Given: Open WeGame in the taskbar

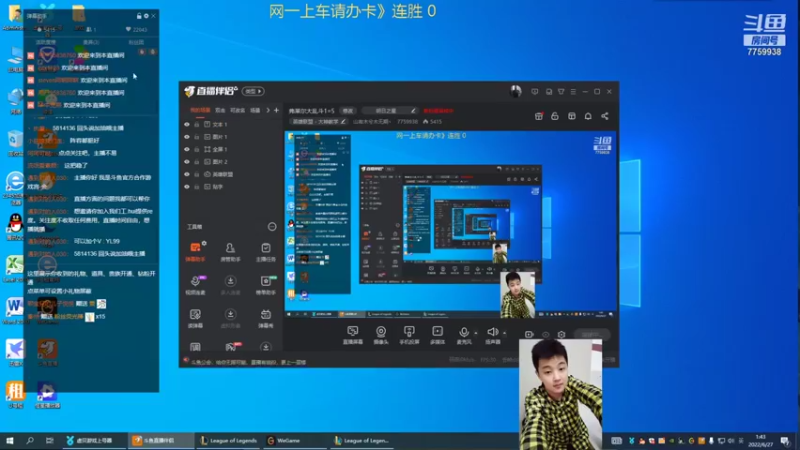Looking at the screenshot, I should 294,440.
